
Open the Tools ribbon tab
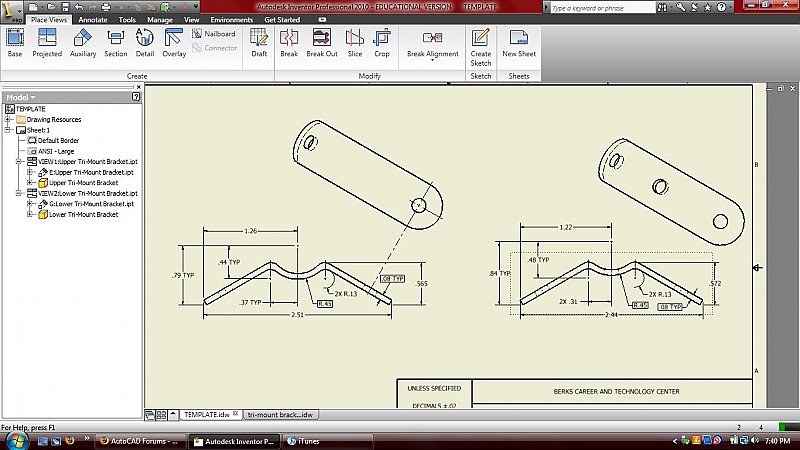[x=127, y=20]
